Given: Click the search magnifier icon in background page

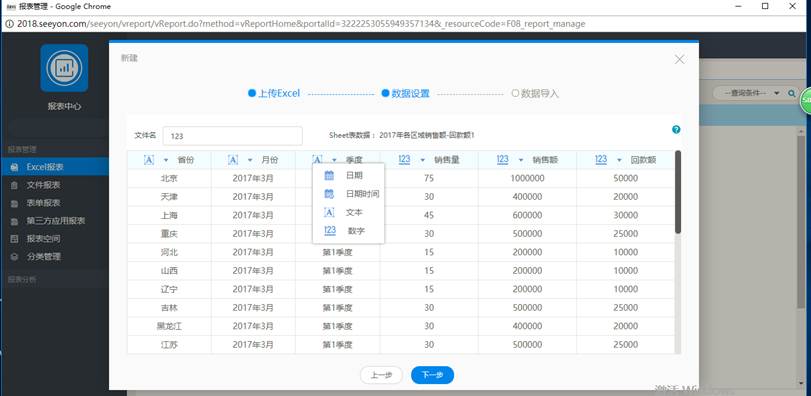Looking at the screenshot, I should (791, 93).
